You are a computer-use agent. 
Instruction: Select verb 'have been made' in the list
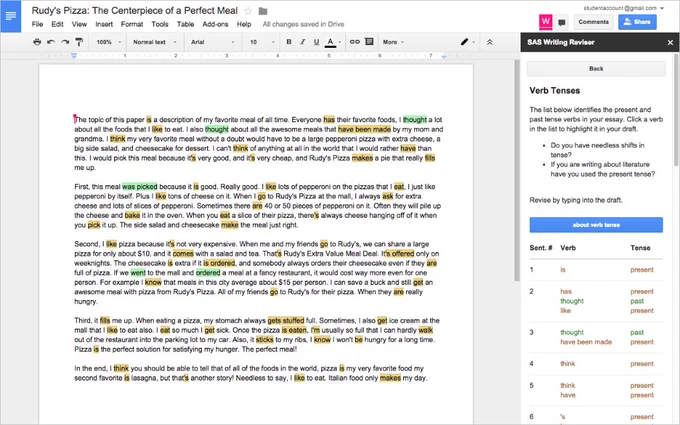click(585, 342)
